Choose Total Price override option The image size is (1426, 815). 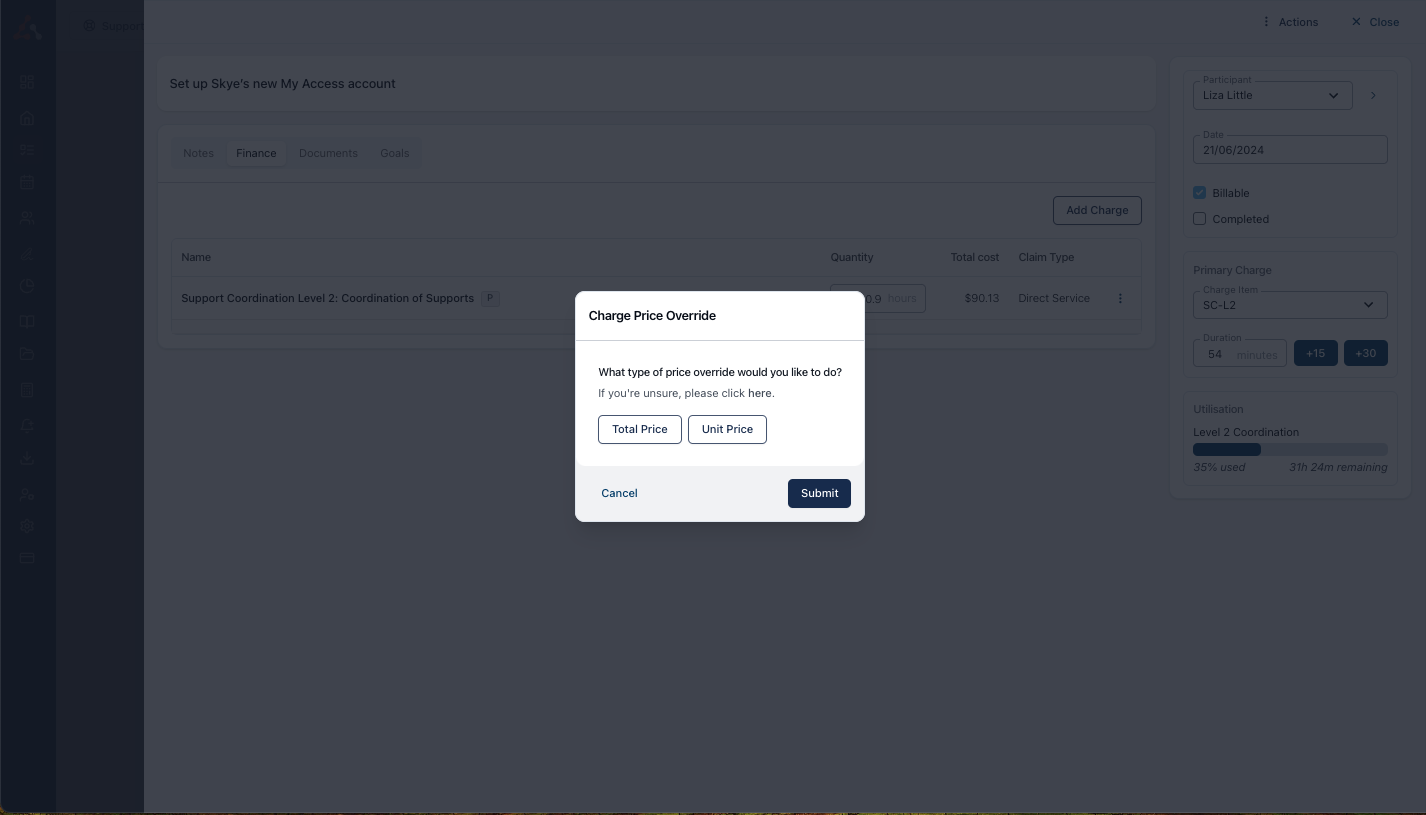pos(640,429)
